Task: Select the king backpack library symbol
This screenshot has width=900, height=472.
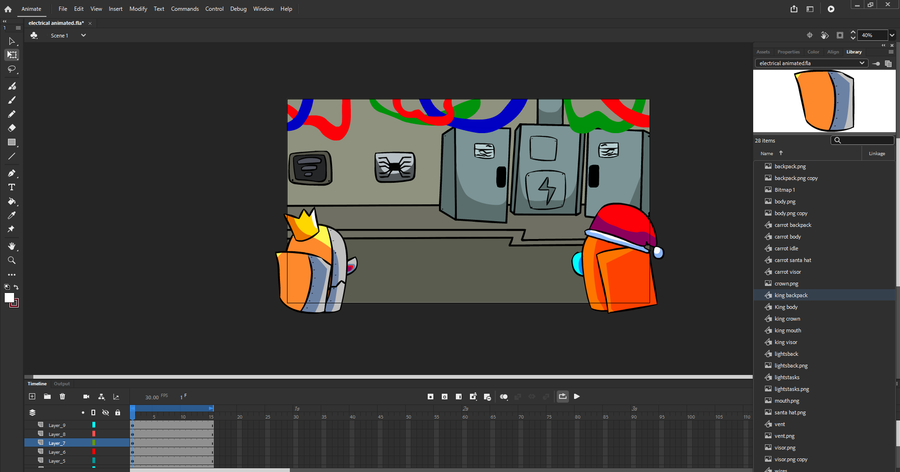Action: [824, 295]
